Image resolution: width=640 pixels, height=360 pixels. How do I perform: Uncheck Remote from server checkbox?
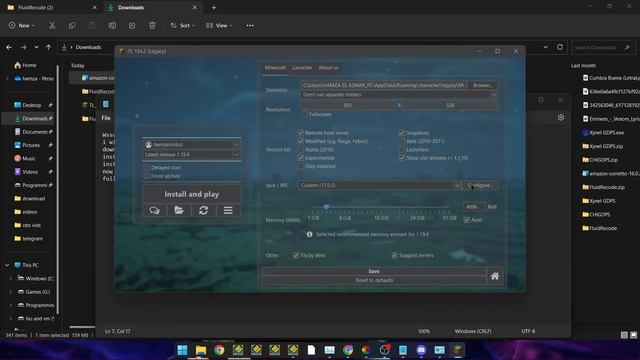301,133
